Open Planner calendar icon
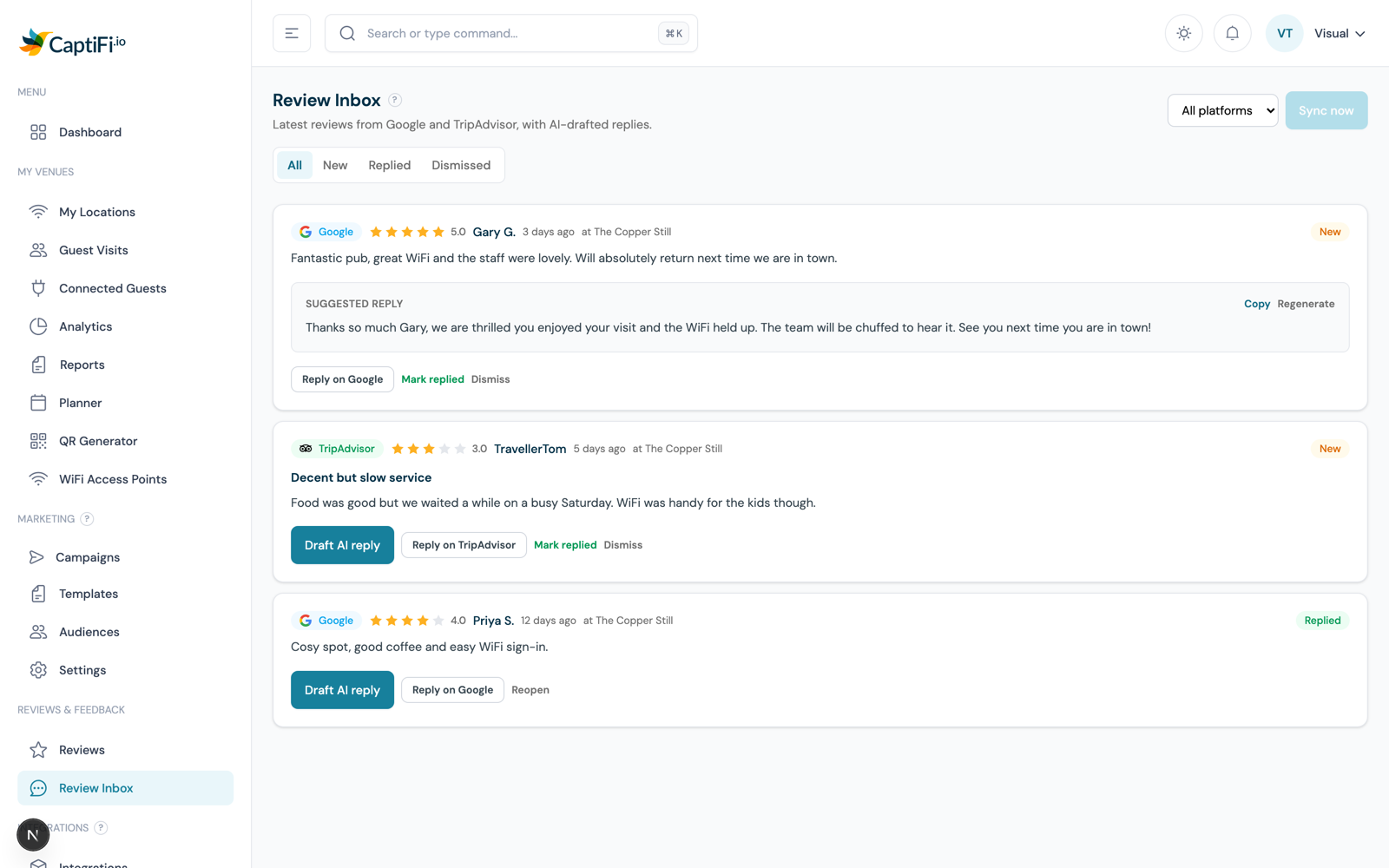Screen dimensions: 1389x868 click(x=38, y=403)
